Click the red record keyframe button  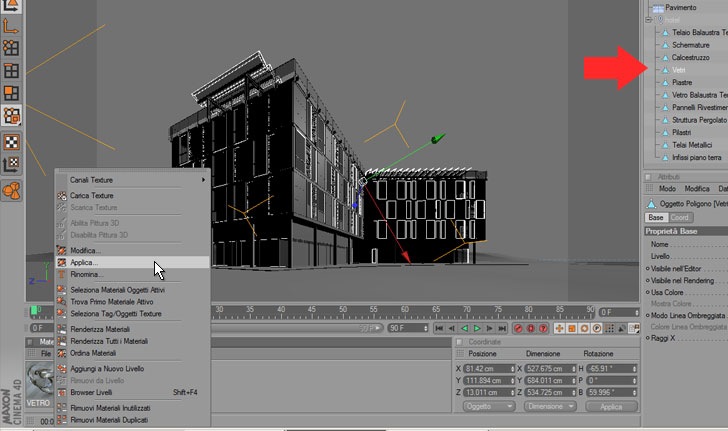click(518, 328)
